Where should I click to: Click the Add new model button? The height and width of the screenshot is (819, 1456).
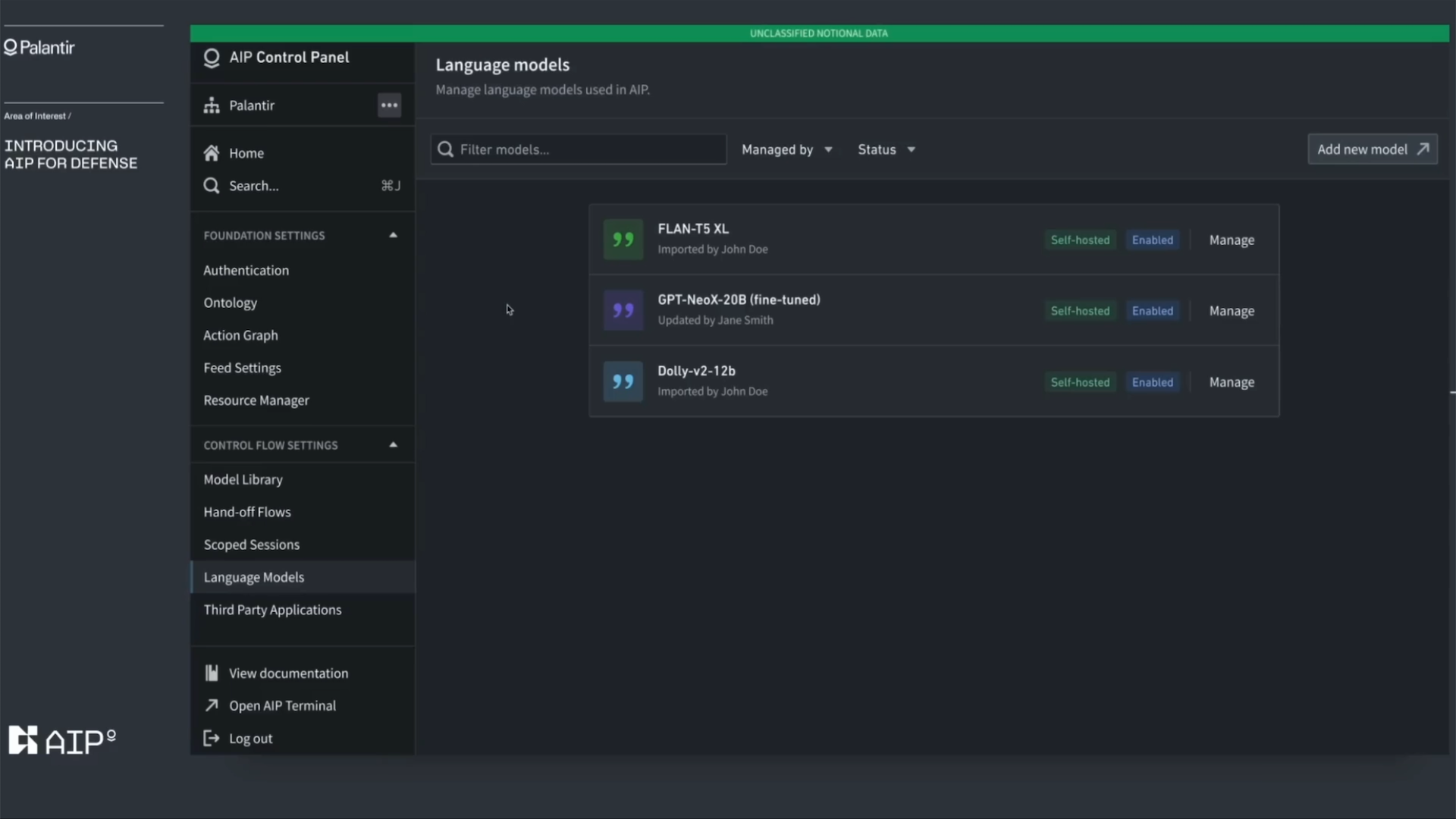point(1372,149)
